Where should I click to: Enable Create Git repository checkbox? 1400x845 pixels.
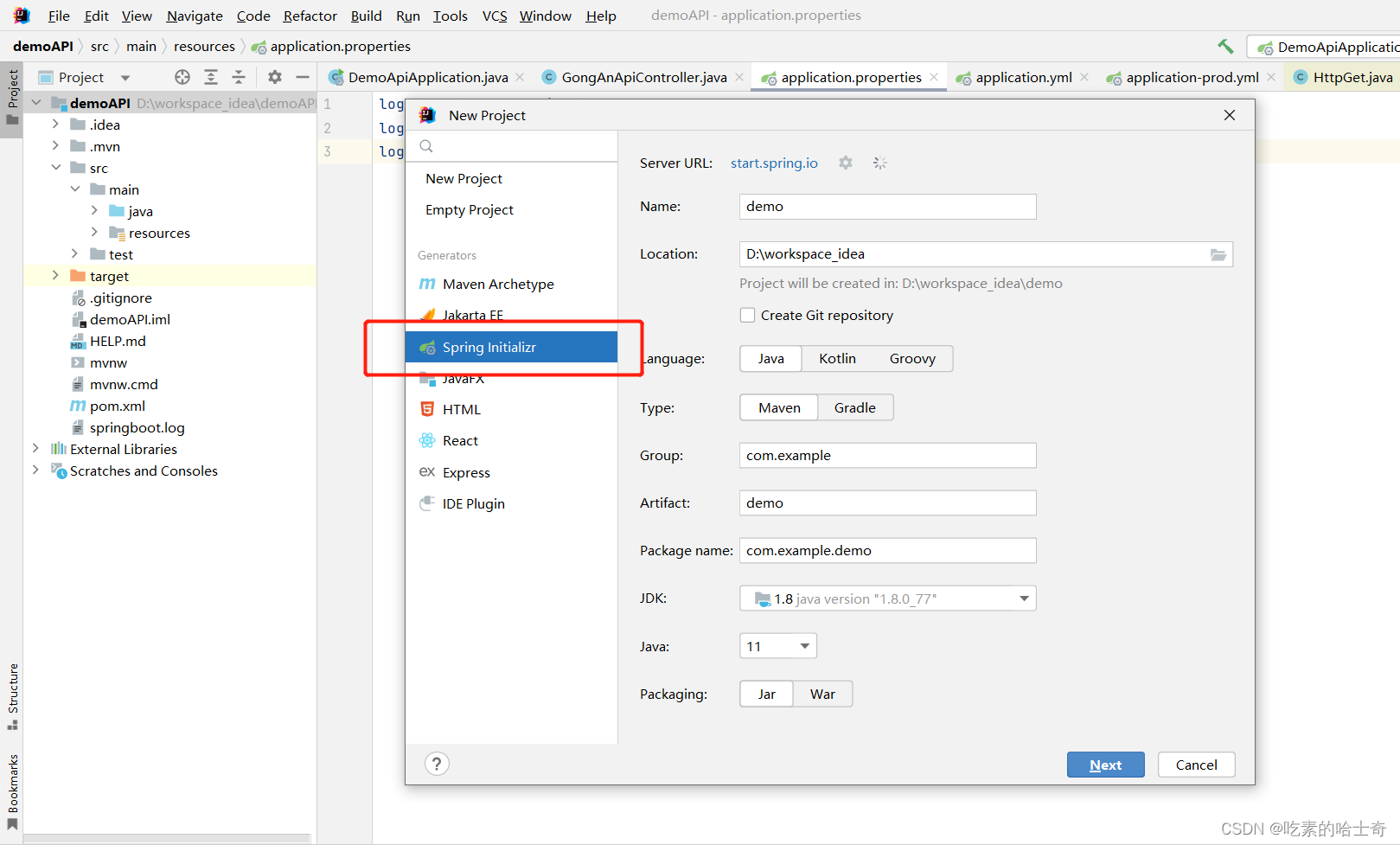[747, 315]
